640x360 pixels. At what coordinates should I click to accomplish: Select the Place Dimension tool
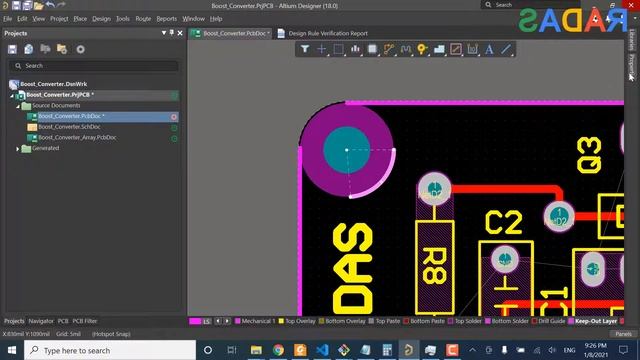472,49
